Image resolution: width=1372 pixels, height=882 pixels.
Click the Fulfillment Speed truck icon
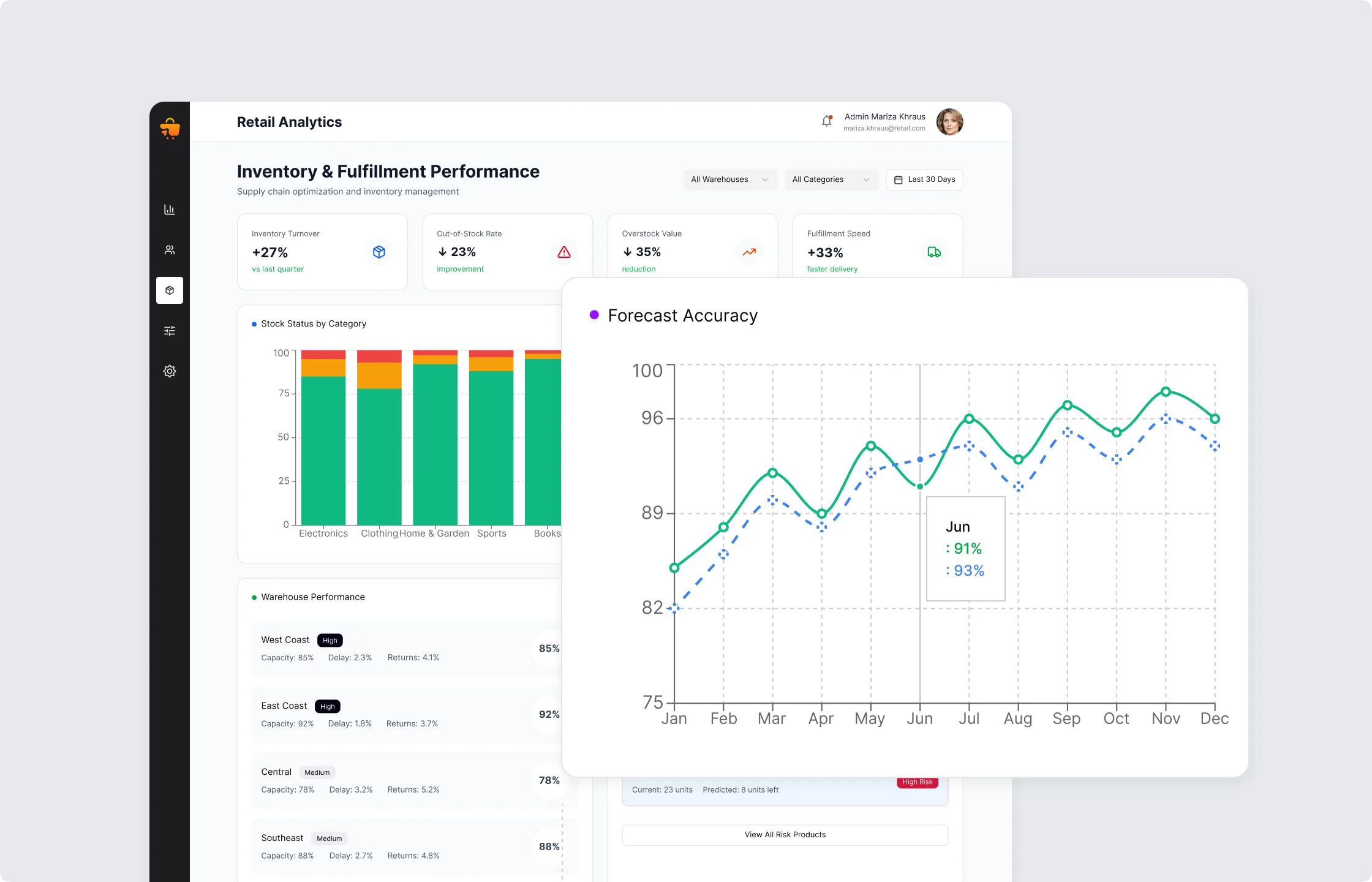pos(934,252)
